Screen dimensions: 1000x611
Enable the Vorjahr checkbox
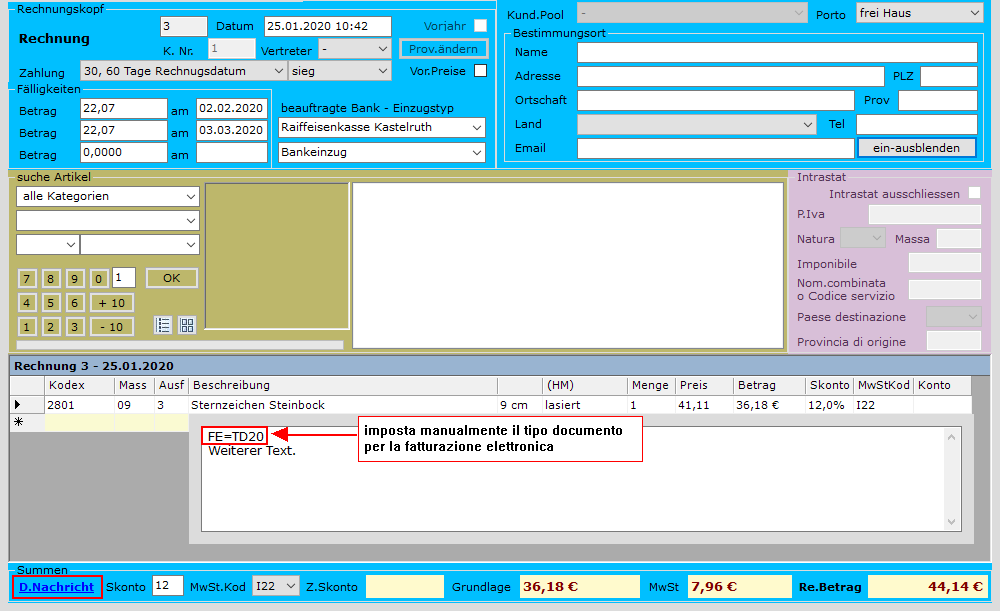tap(480, 25)
